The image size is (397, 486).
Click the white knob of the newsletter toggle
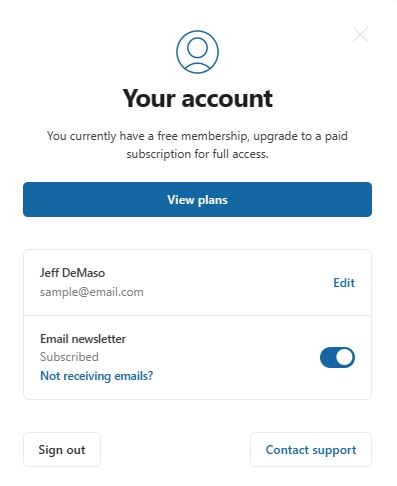344,357
